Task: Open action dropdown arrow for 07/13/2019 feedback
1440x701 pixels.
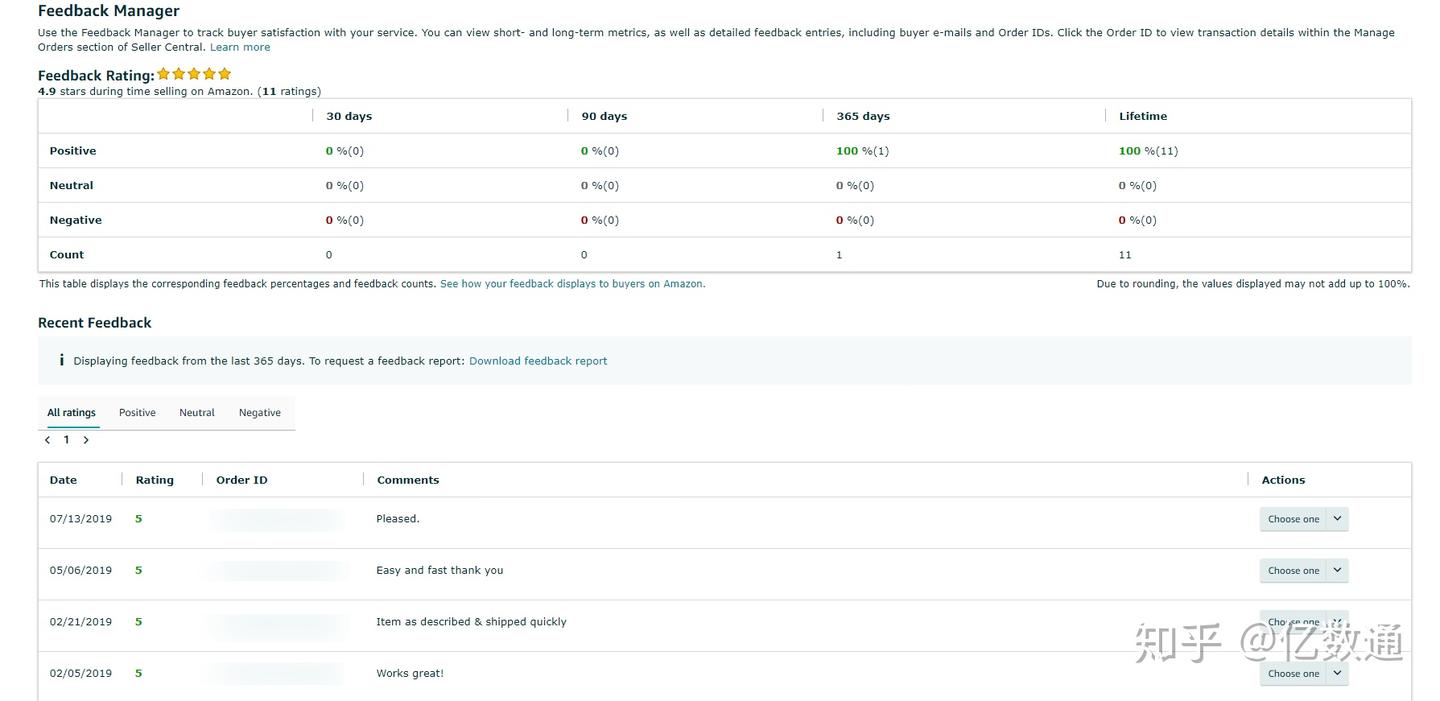Action: pyautogui.click(x=1337, y=519)
